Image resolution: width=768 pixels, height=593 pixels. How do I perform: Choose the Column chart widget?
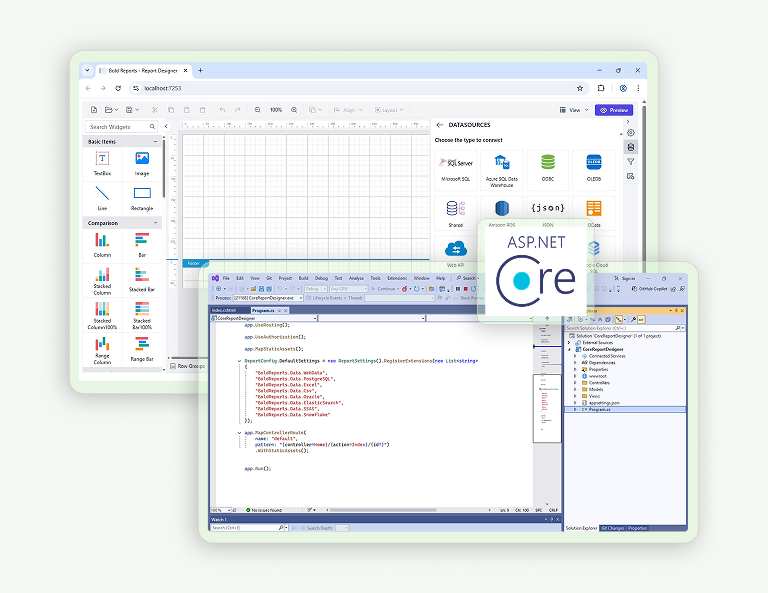coord(102,245)
